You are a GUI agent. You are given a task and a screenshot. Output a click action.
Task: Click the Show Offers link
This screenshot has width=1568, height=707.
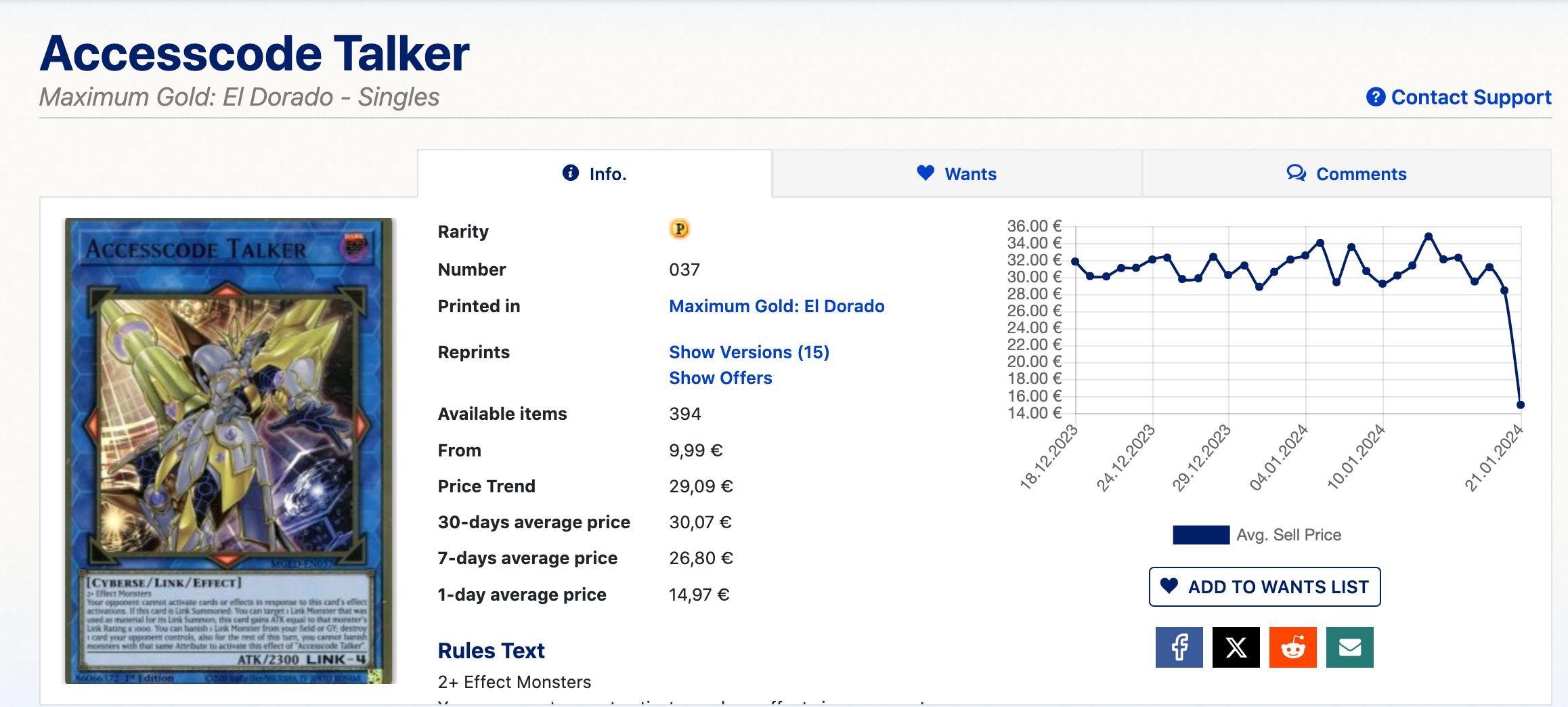(x=720, y=378)
